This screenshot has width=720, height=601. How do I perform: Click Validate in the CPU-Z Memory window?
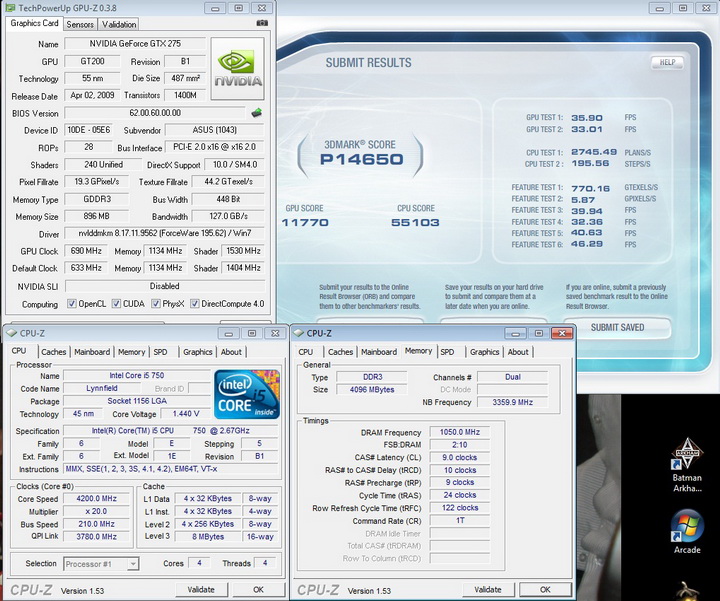coord(487,589)
